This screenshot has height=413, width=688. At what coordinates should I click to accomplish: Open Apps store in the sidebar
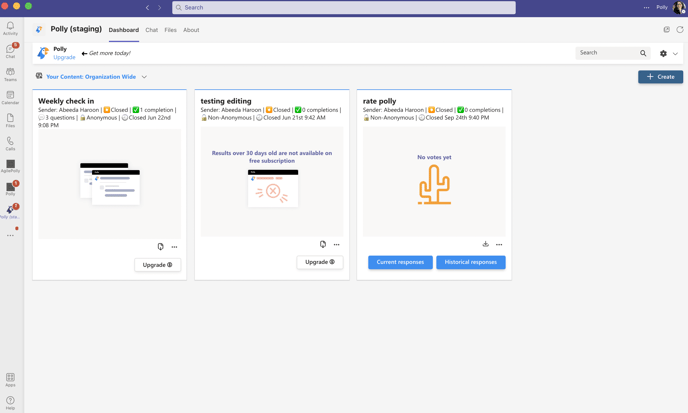tap(10, 380)
